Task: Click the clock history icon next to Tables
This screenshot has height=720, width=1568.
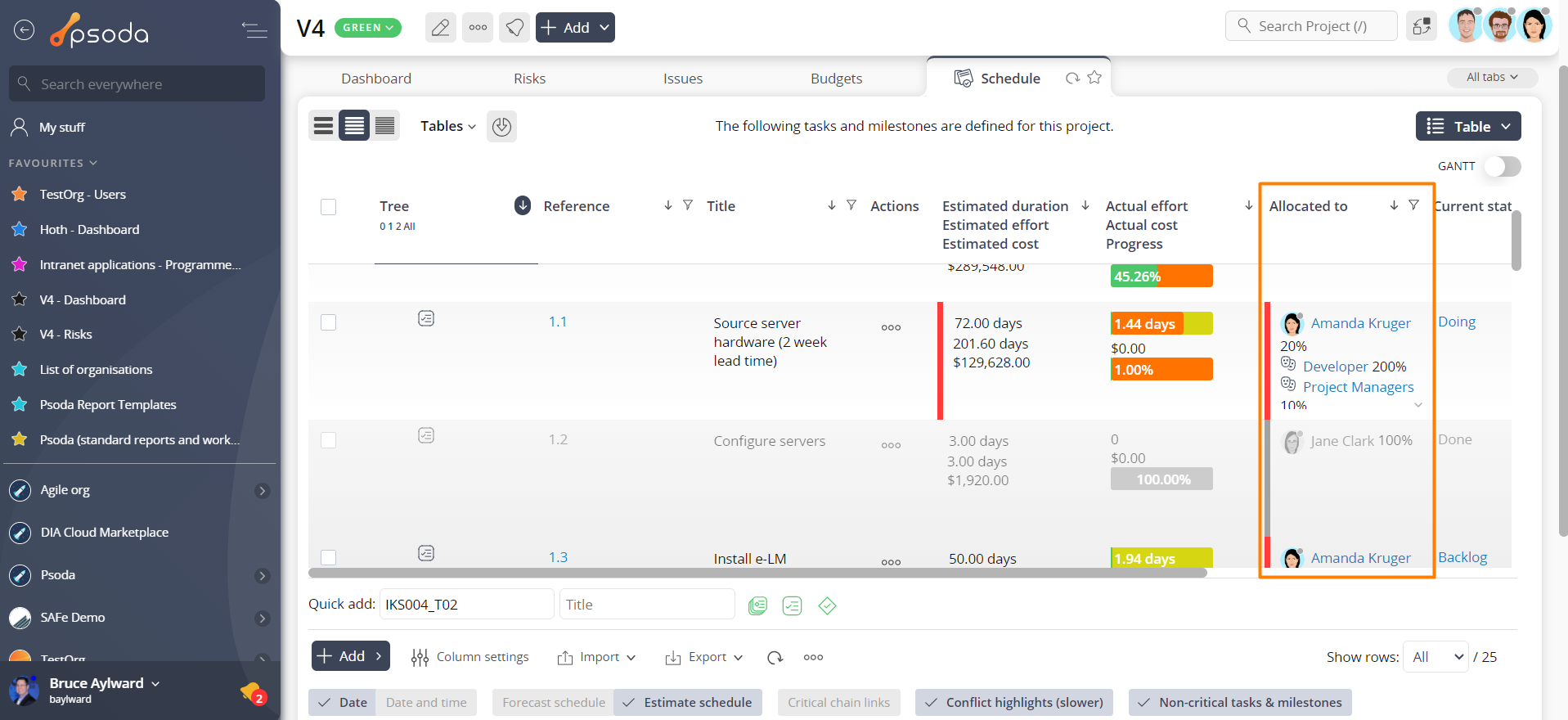Action: click(502, 127)
